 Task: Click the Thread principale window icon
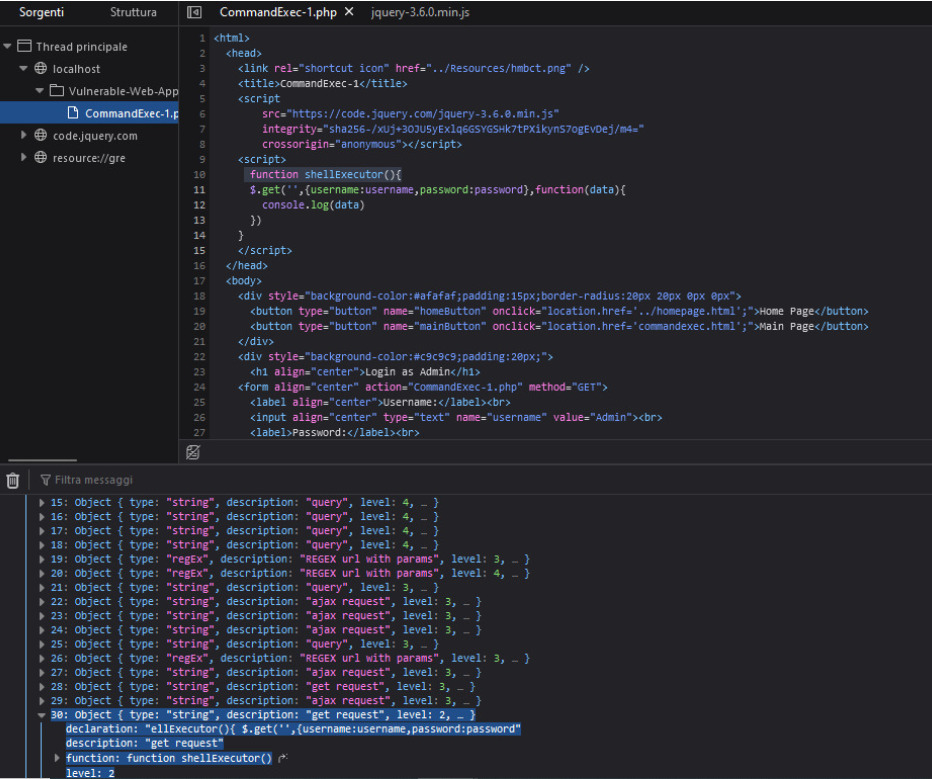point(24,47)
